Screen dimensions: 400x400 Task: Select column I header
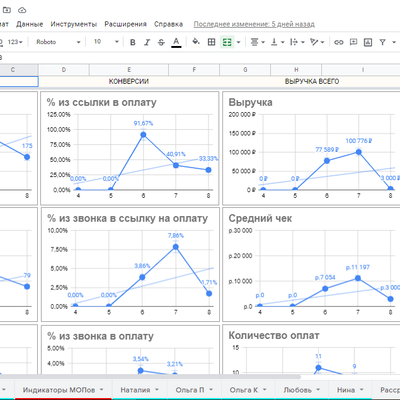click(361, 70)
